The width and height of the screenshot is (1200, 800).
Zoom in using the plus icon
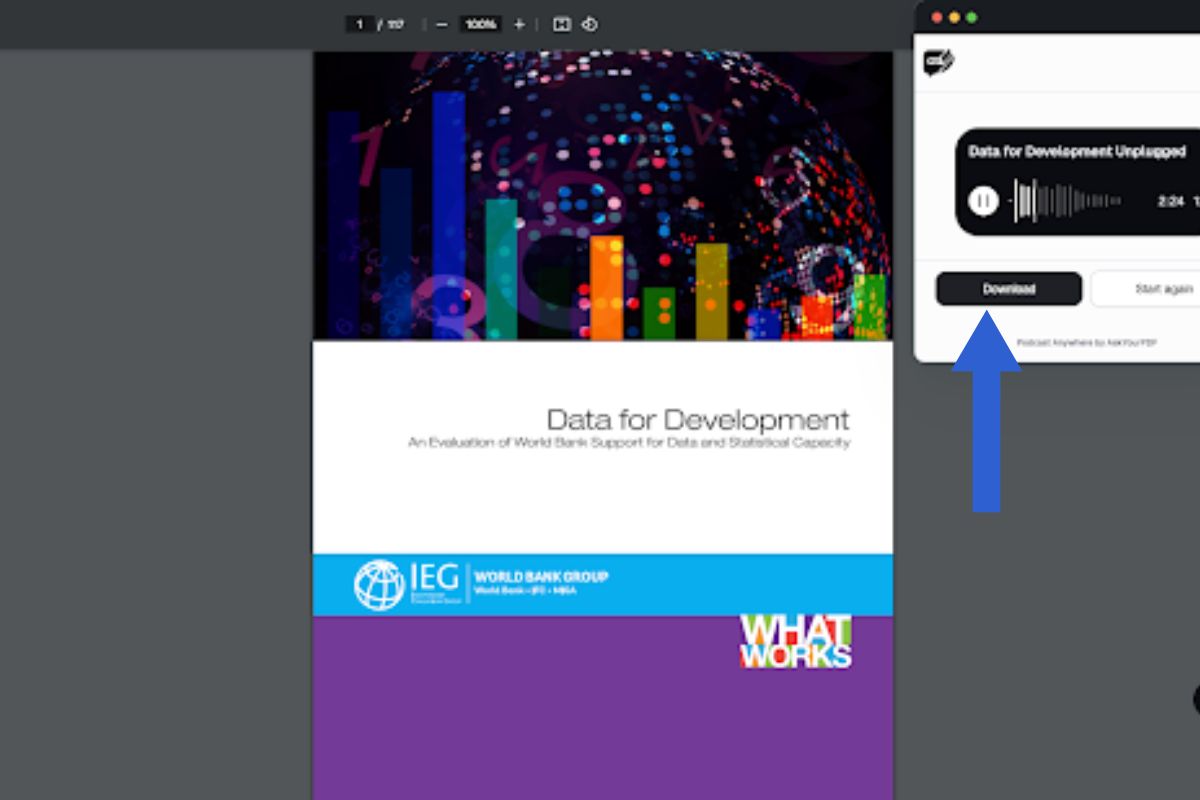pyautogui.click(x=519, y=24)
